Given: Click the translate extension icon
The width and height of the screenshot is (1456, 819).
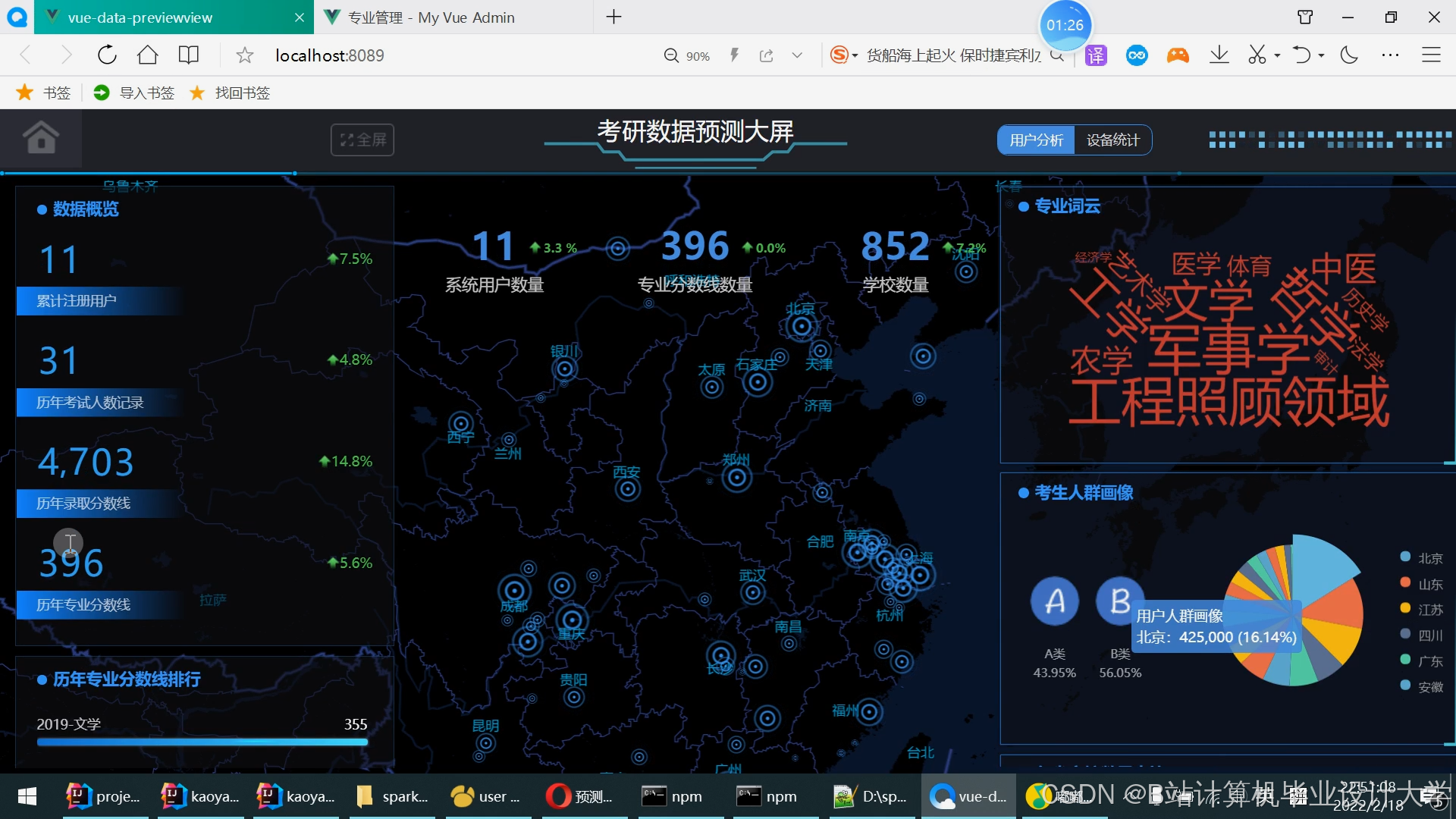Looking at the screenshot, I should tap(1096, 55).
